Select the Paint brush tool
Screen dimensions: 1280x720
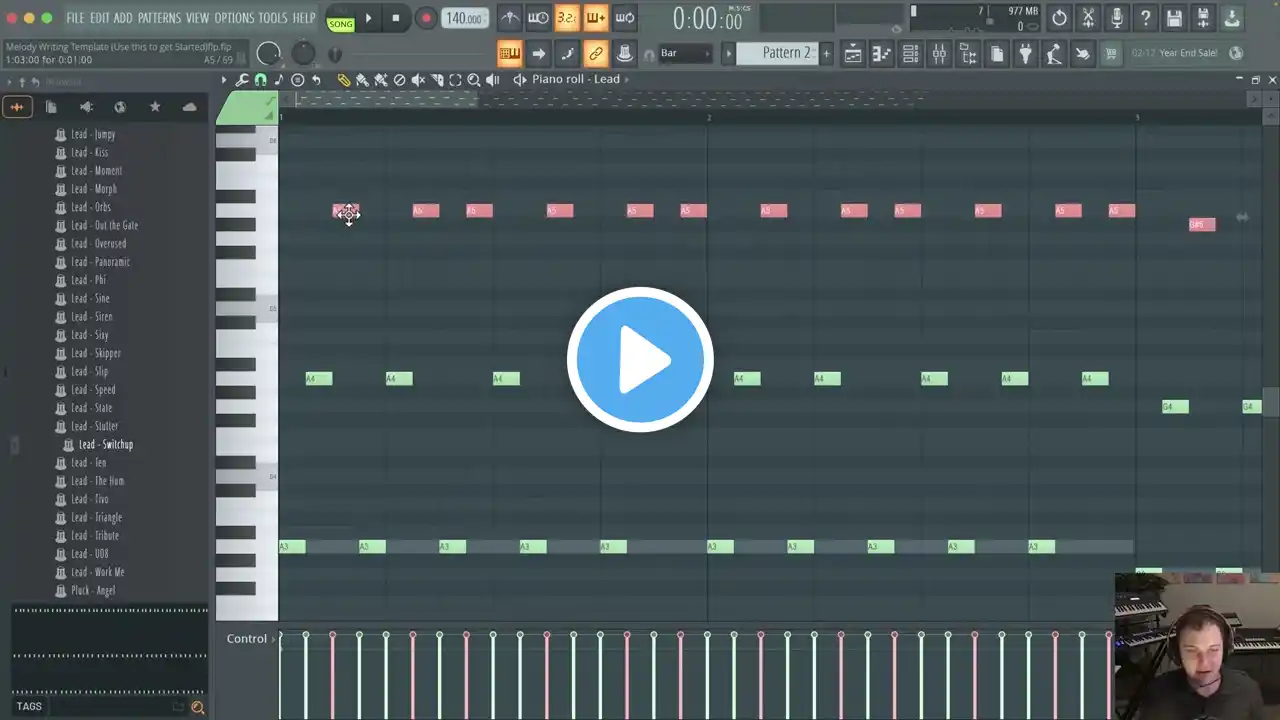coord(362,80)
